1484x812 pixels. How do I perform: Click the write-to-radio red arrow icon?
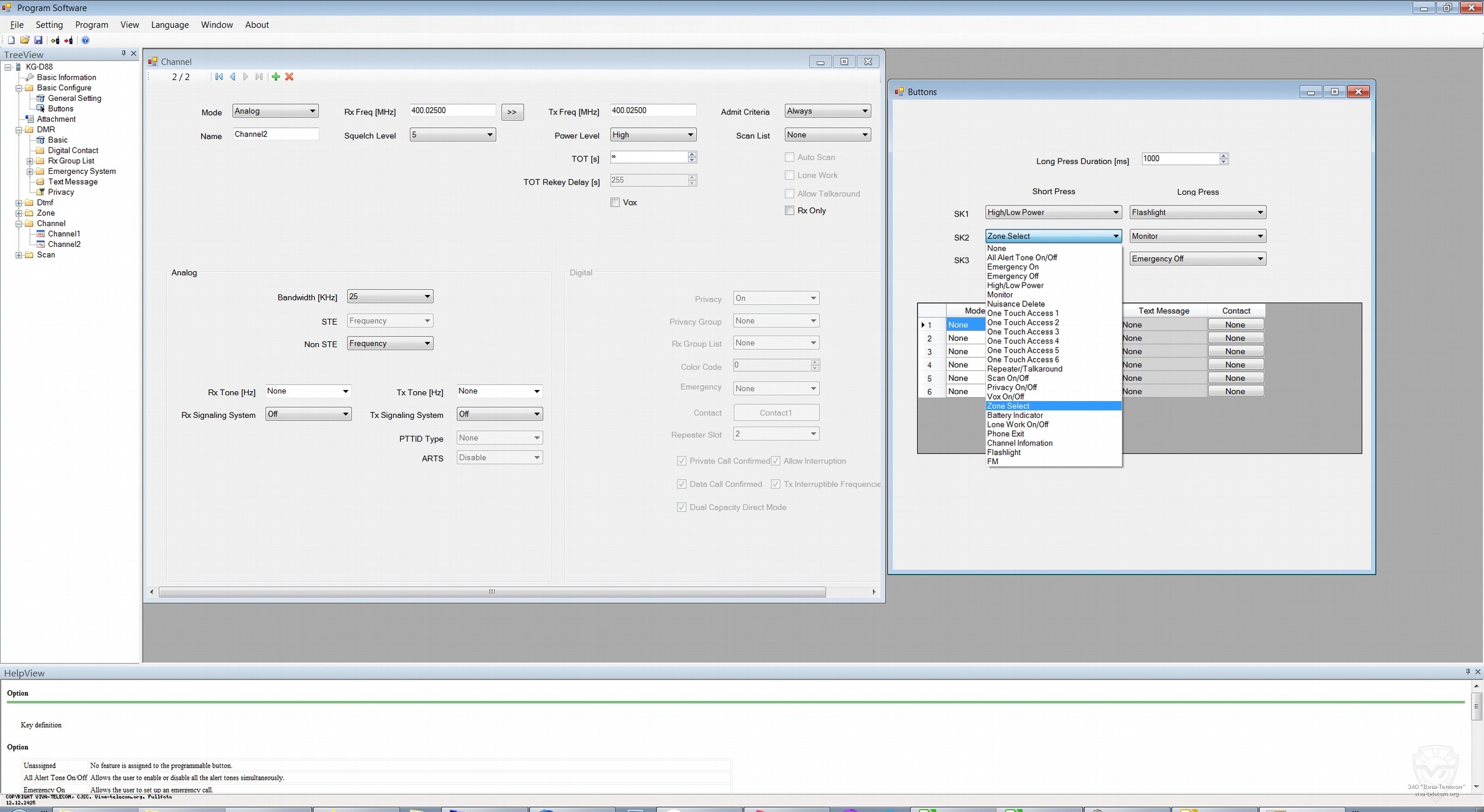pyautogui.click(x=69, y=40)
